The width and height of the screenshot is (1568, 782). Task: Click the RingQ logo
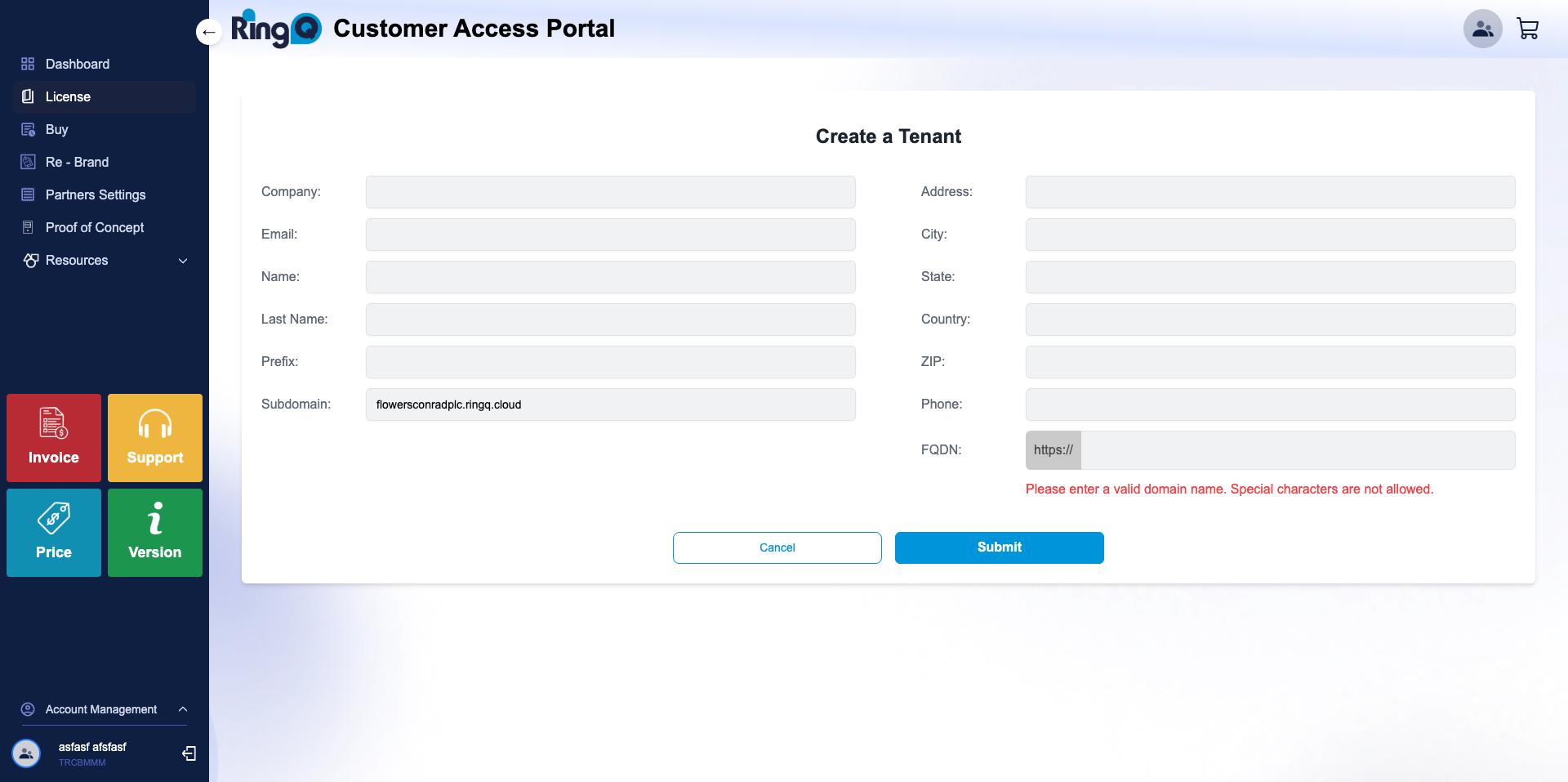pos(276,27)
